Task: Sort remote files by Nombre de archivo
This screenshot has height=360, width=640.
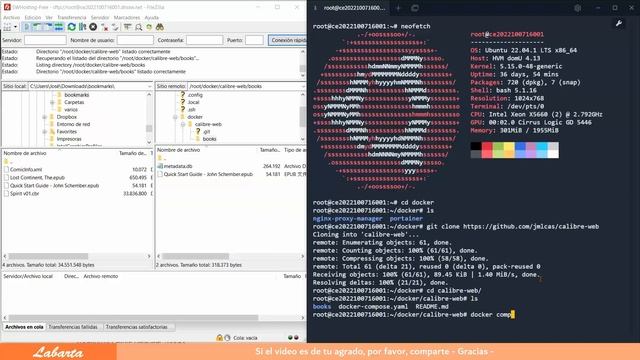Action: click(x=178, y=150)
